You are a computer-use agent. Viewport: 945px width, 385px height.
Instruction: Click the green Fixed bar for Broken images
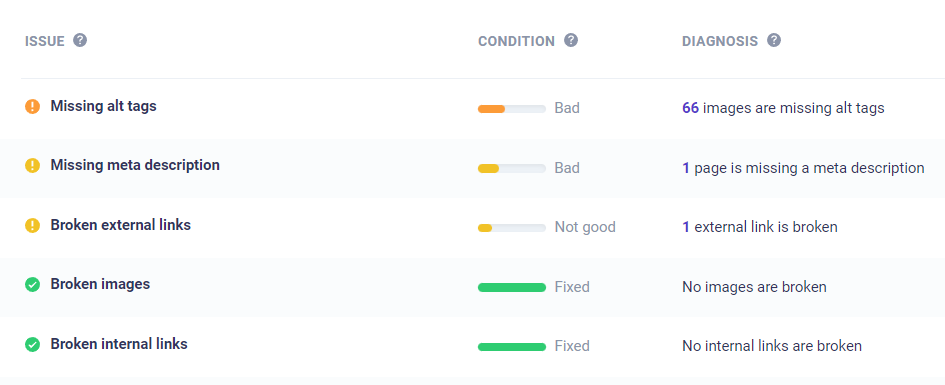512,287
